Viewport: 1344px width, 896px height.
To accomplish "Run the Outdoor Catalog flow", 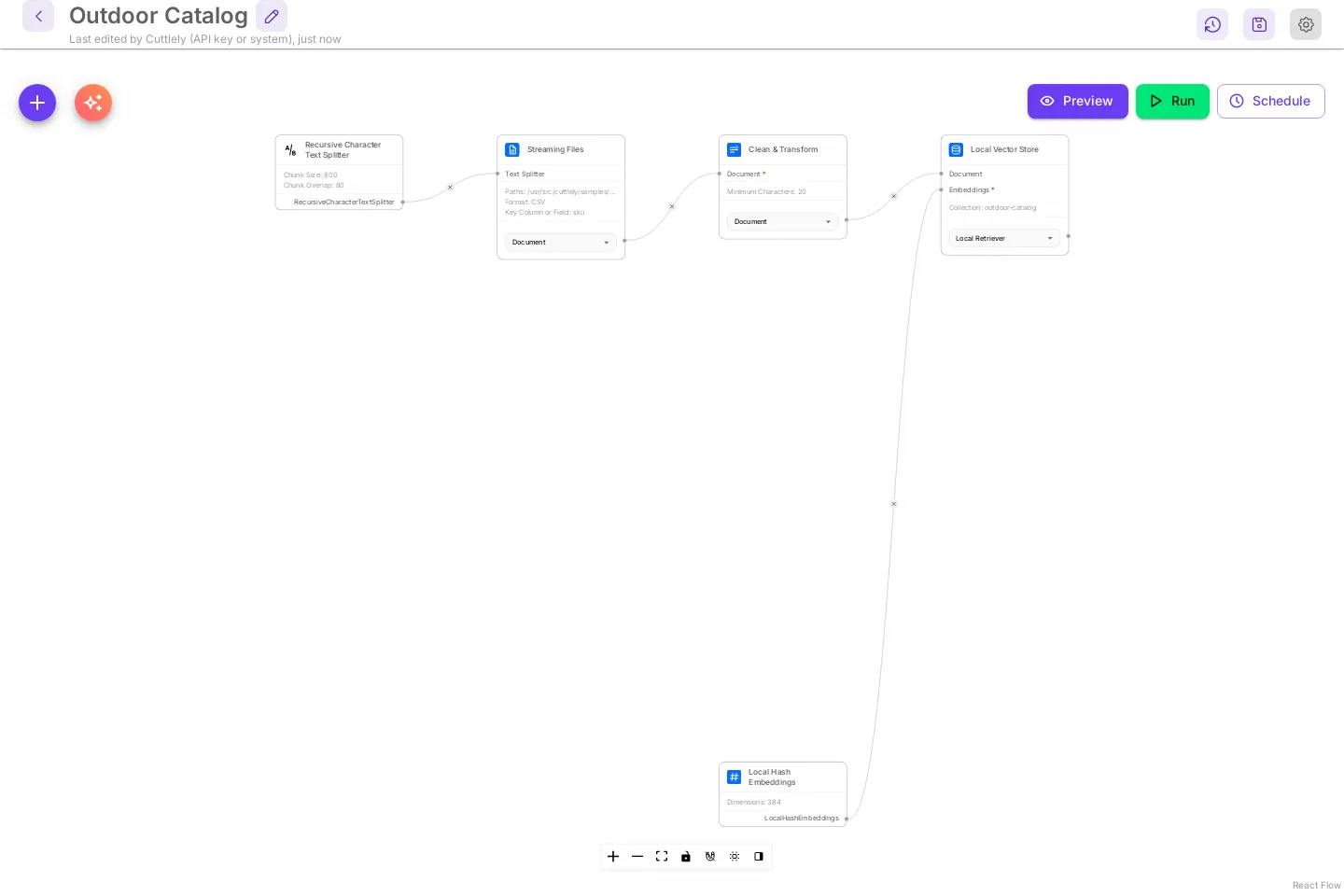I will [x=1172, y=101].
